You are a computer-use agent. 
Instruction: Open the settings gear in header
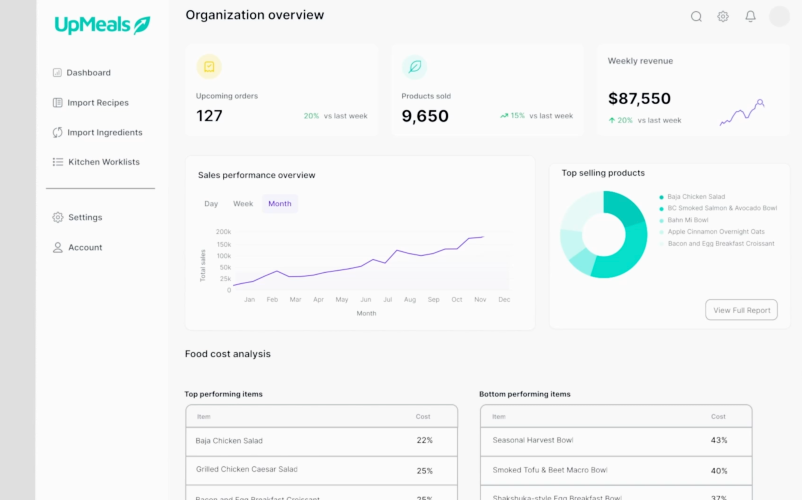723,16
